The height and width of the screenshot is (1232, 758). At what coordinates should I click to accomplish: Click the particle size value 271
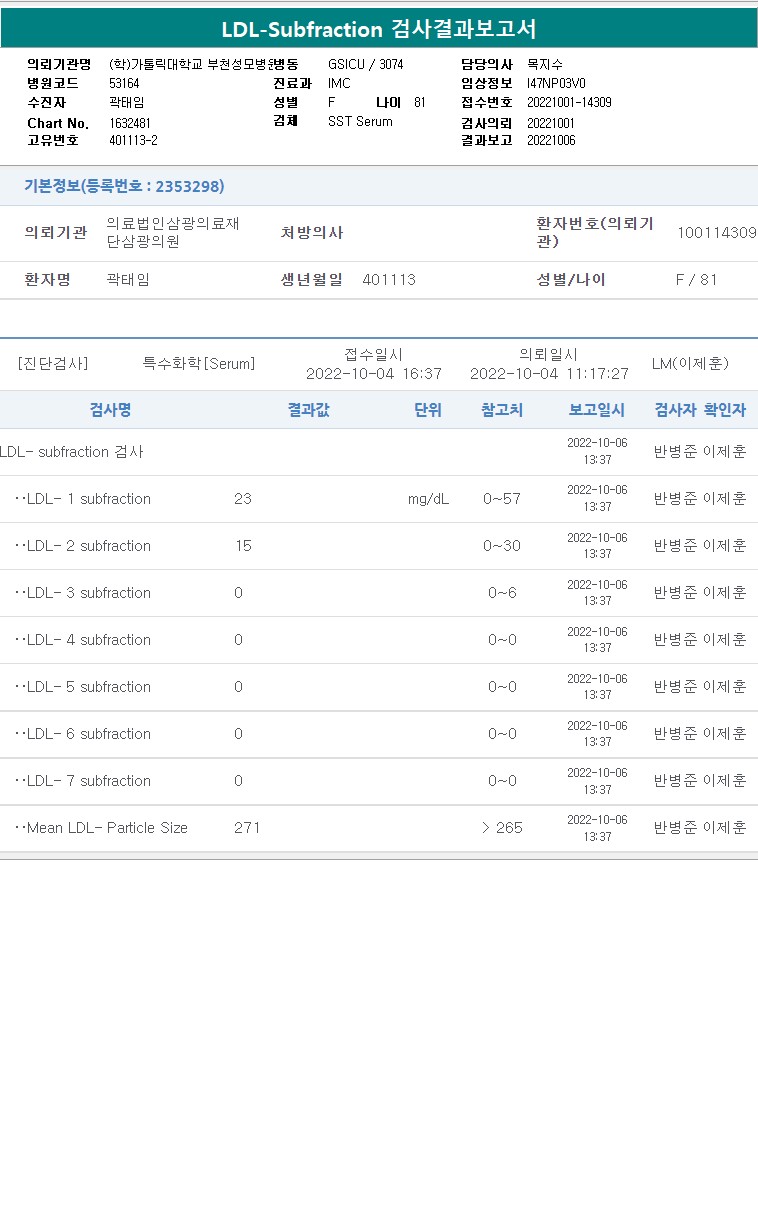click(x=247, y=828)
